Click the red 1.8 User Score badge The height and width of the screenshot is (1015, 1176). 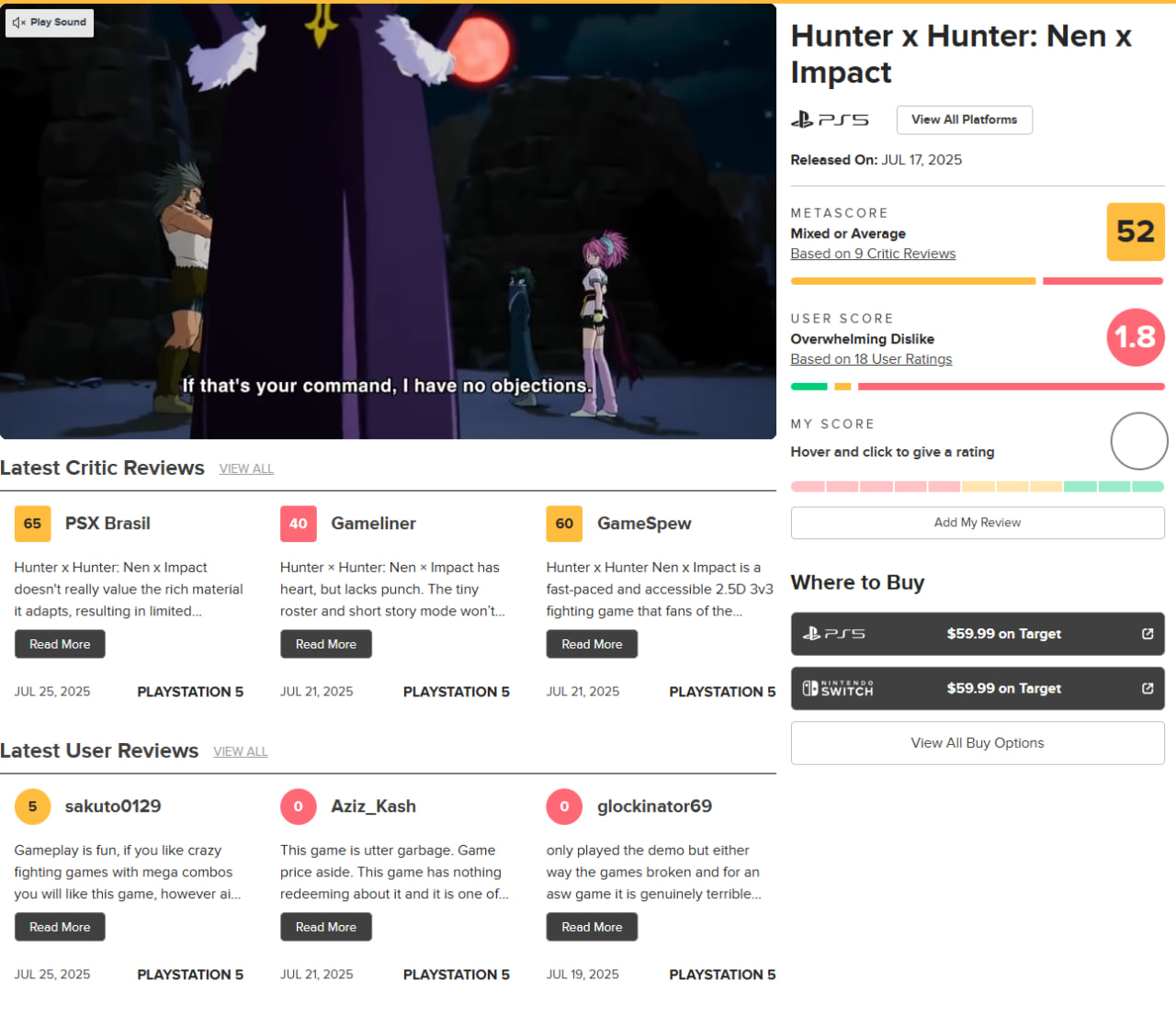(x=1135, y=337)
